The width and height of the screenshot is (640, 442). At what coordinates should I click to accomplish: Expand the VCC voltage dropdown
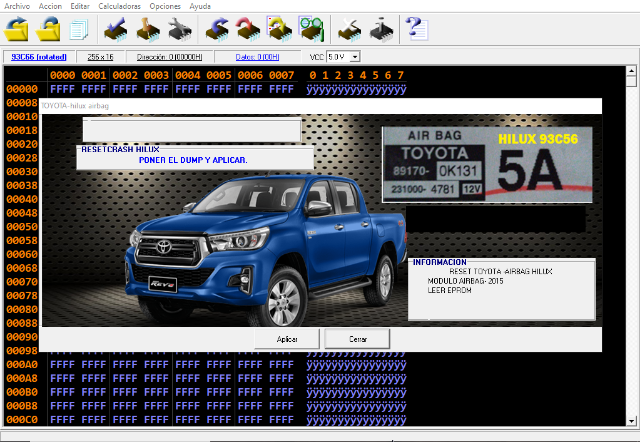pos(355,57)
